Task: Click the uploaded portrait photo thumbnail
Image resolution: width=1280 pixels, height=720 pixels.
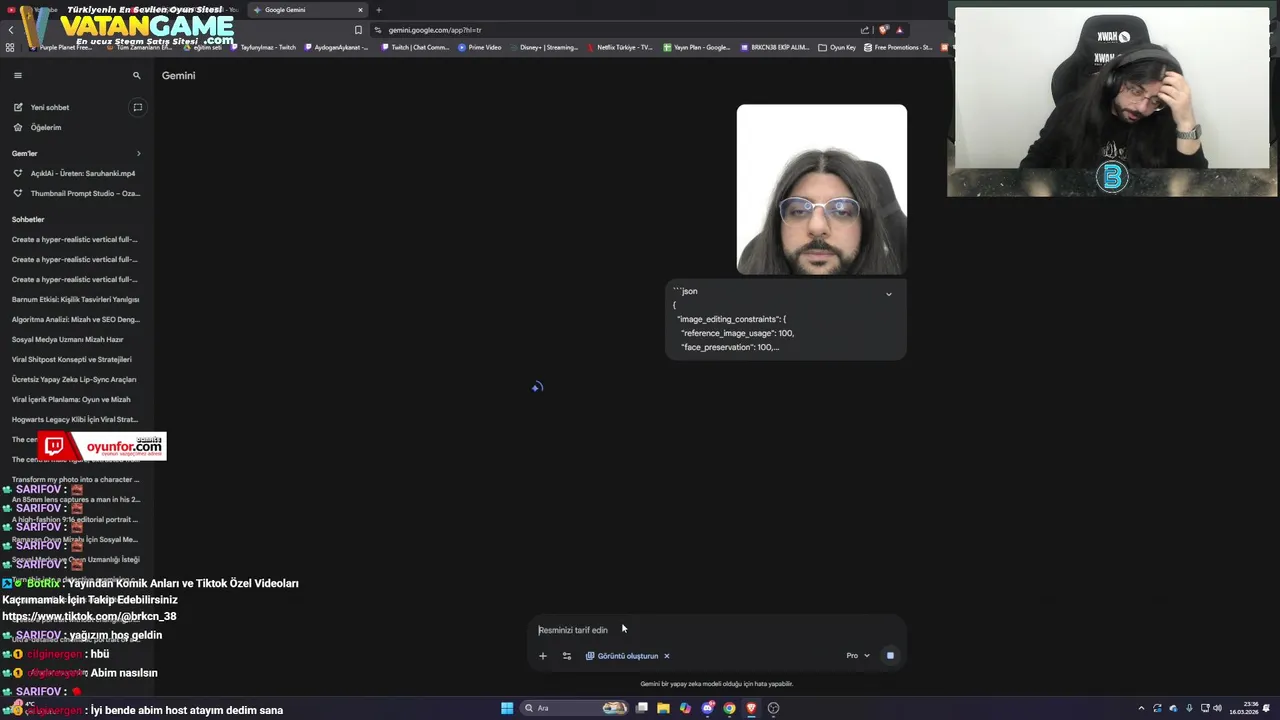Action: coord(822,189)
